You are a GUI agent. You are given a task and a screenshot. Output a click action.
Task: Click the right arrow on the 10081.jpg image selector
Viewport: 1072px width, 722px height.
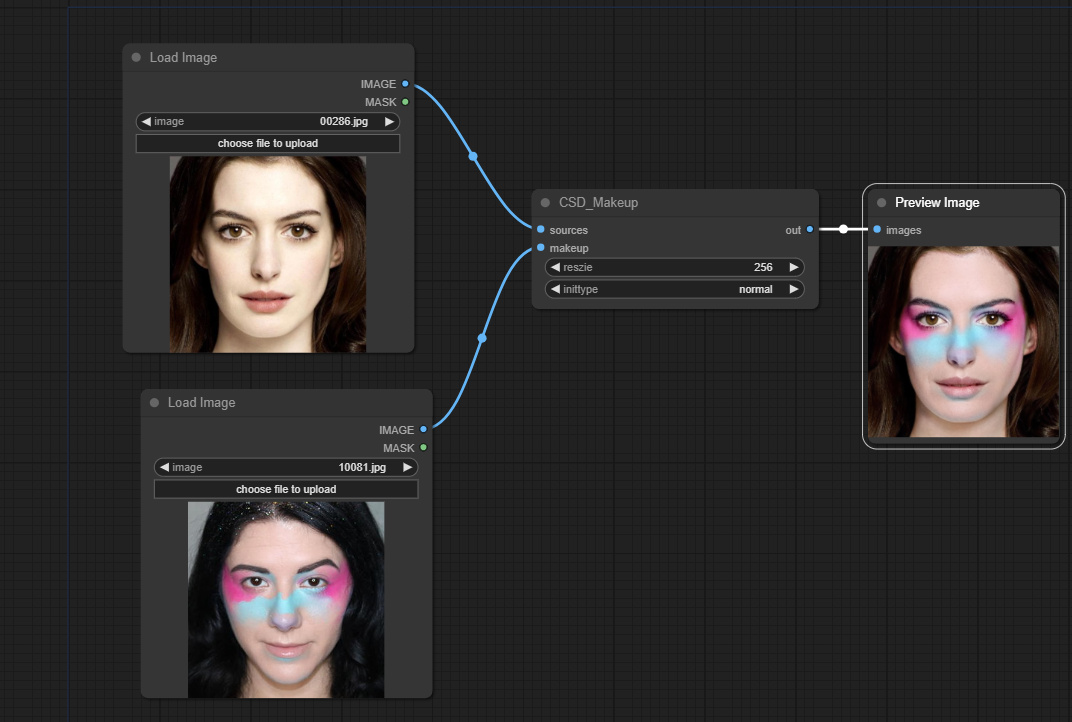409,467
